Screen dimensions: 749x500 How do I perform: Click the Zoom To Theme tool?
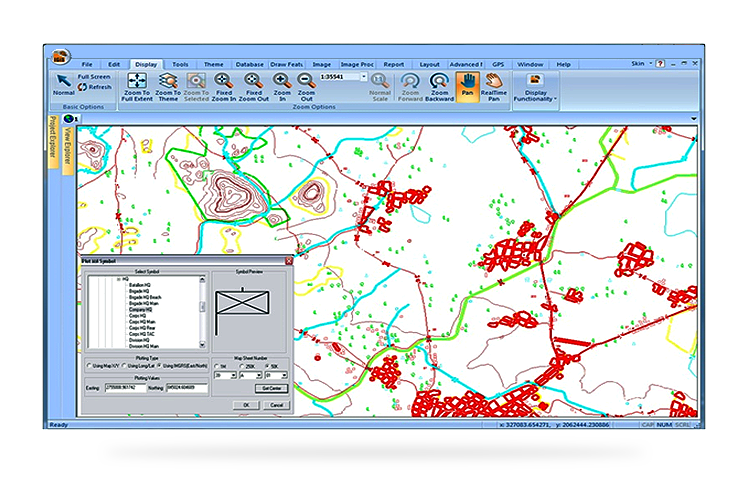click(168, 86)
